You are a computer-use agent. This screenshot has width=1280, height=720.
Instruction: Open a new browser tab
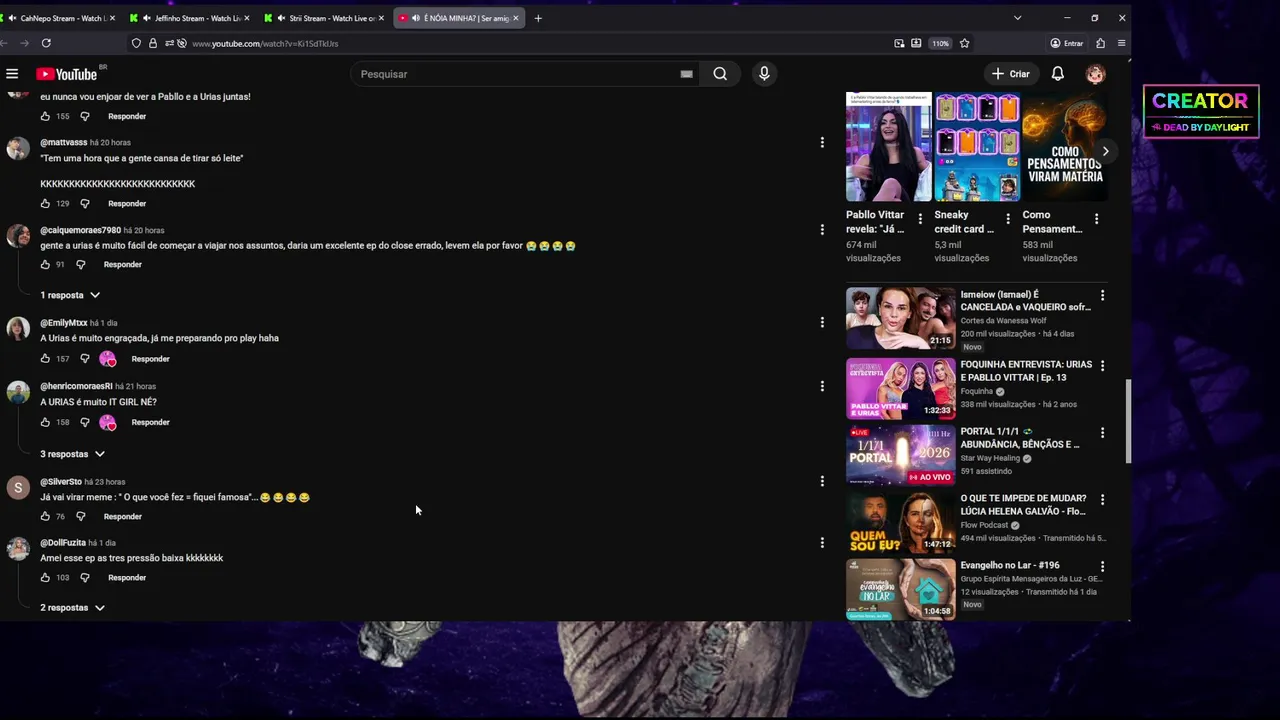tap(538, 18)
